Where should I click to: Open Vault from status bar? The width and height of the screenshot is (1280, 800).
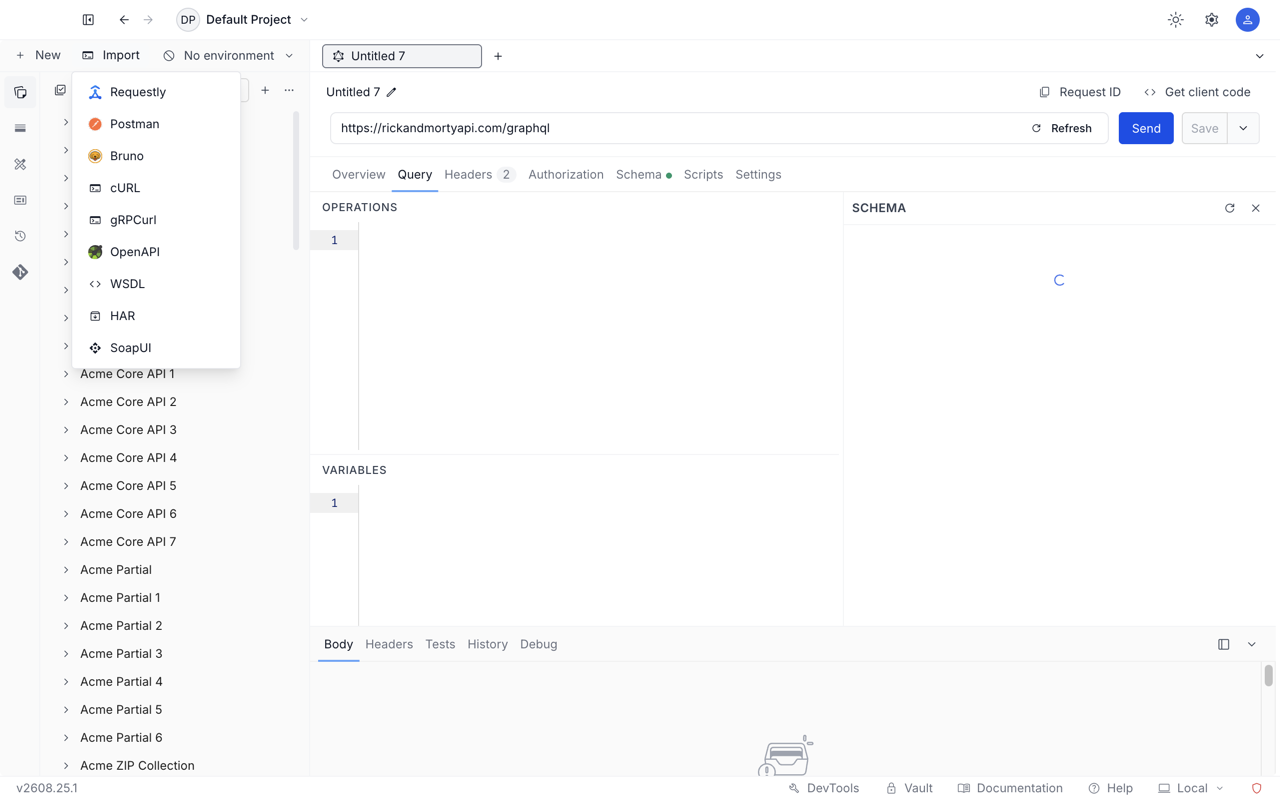[x=909, y=788]
